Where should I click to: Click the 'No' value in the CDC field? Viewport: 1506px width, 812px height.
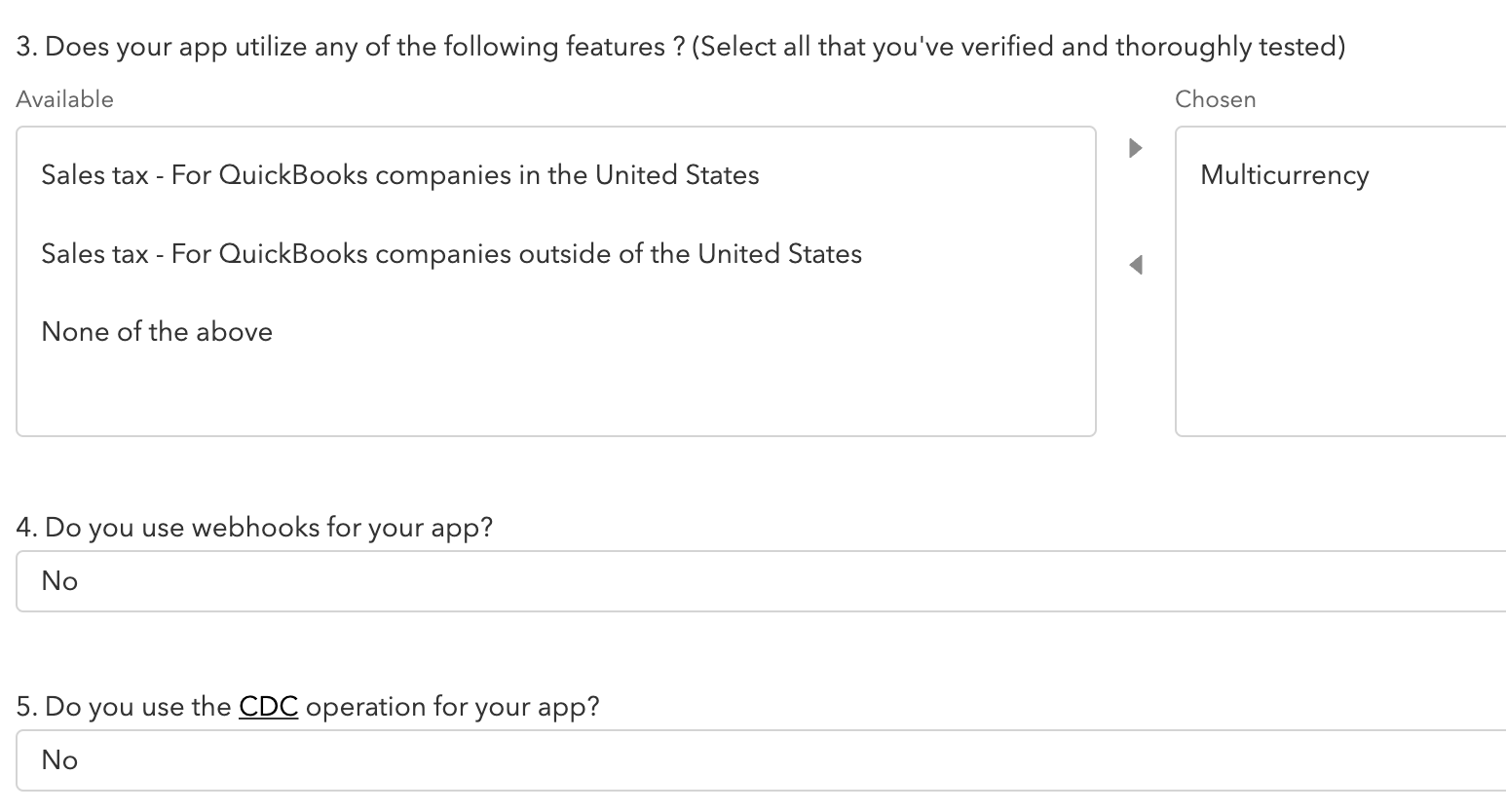[59, 760]
